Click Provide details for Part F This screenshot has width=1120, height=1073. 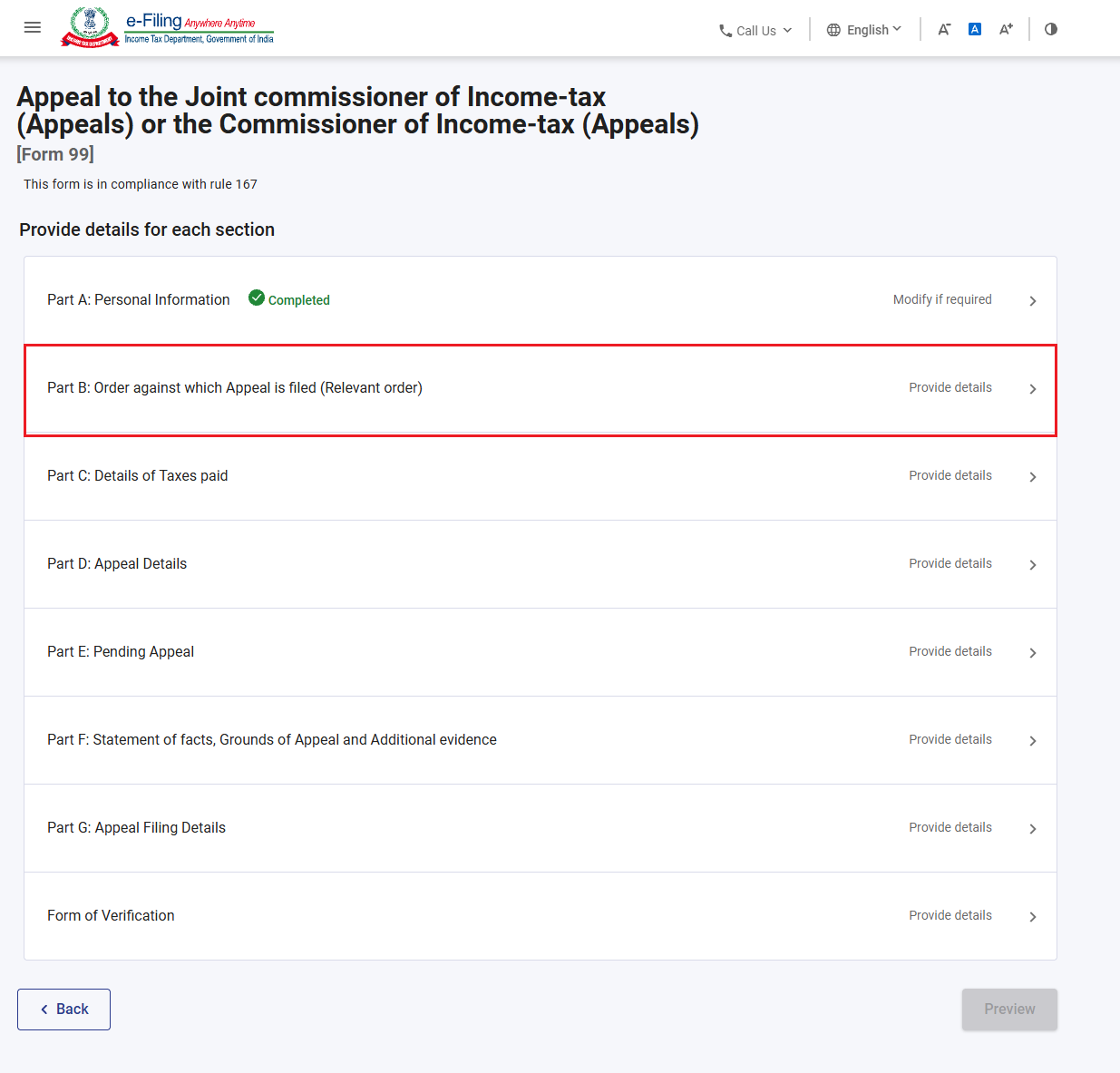click(950, 739)
